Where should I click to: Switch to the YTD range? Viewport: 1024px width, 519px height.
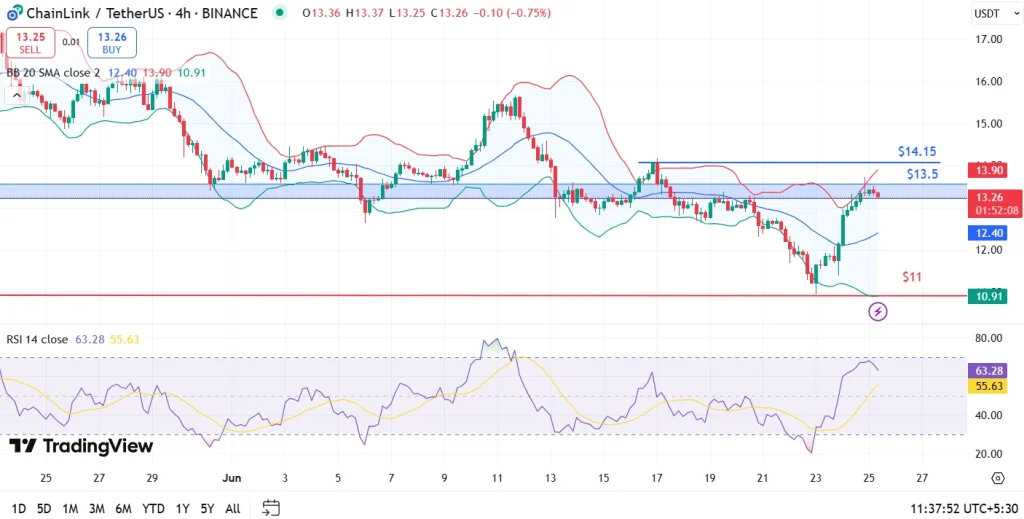[153, 508]
